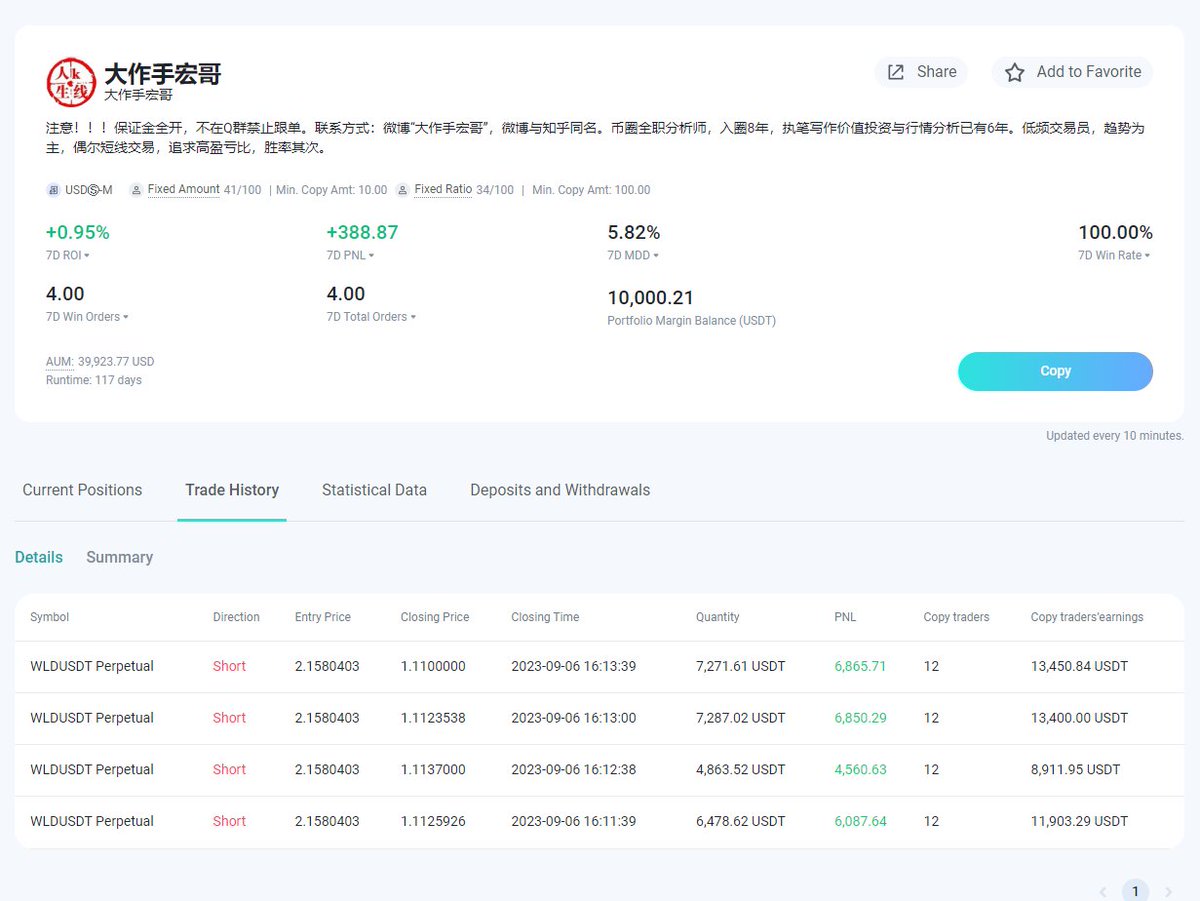Click the Copy traders column header

tap(956, 617)
